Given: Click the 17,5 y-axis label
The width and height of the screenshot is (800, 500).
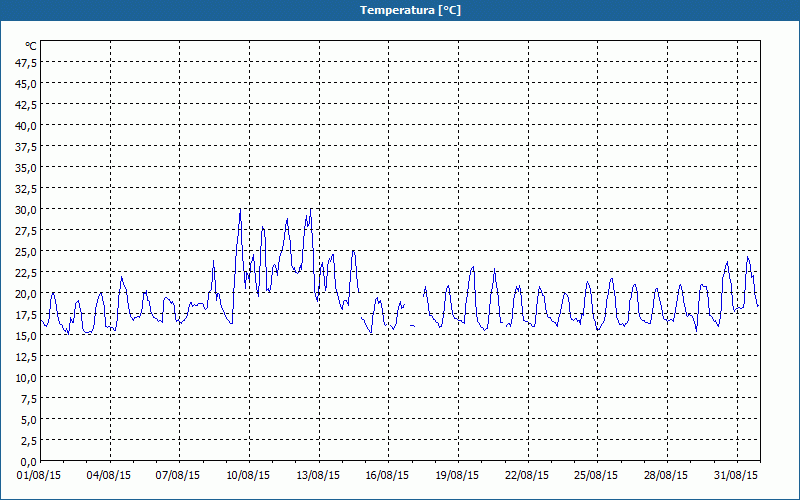Looking at the screenshot, I should pos(27,315).
